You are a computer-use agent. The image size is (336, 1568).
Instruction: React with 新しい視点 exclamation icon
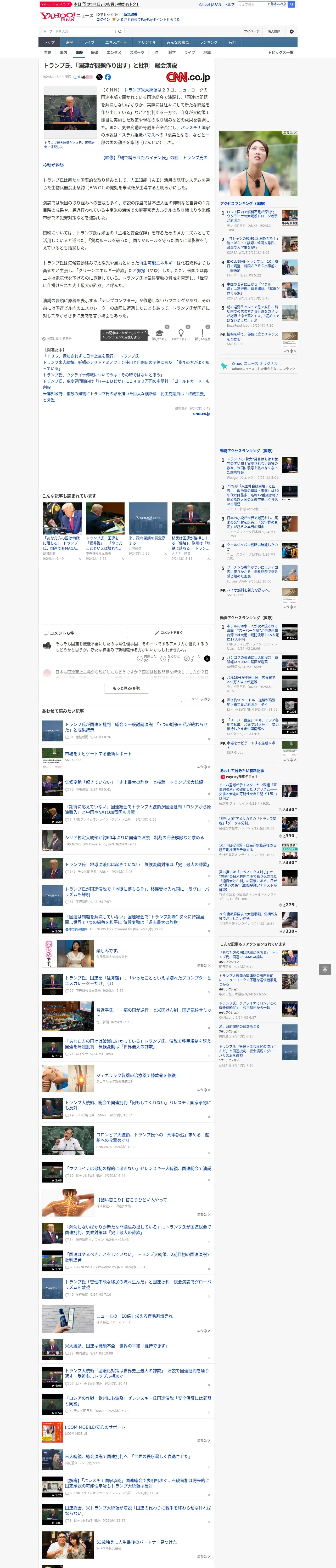(x=203, y=333)
